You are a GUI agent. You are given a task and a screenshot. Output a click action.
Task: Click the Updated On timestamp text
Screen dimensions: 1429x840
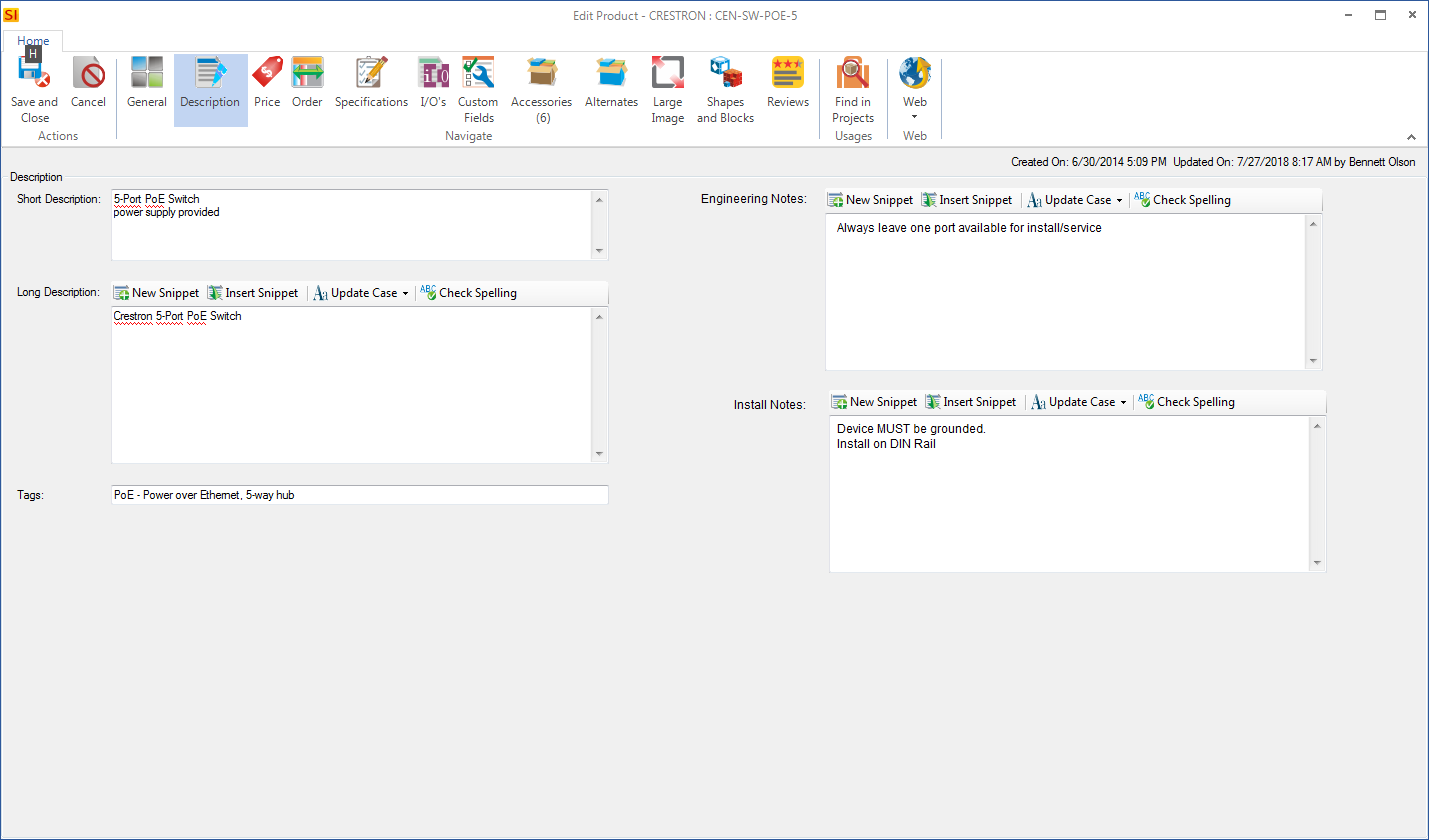(1294, 162)
